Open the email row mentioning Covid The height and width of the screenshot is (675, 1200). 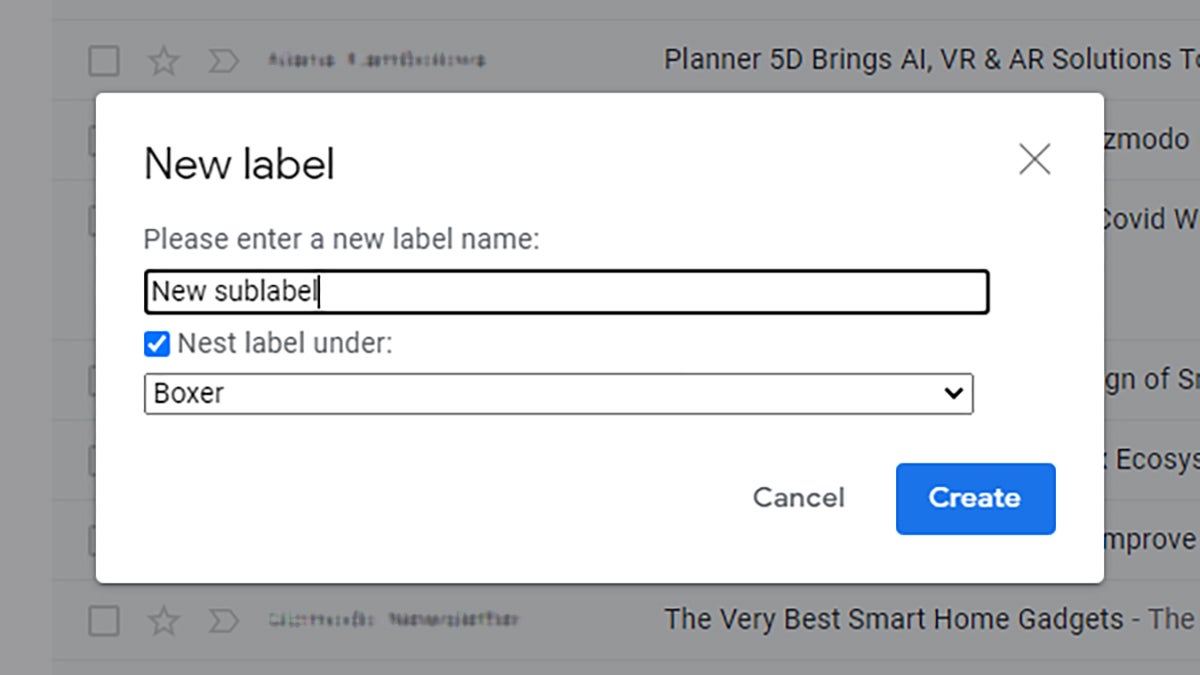[x=1150, y=219]
